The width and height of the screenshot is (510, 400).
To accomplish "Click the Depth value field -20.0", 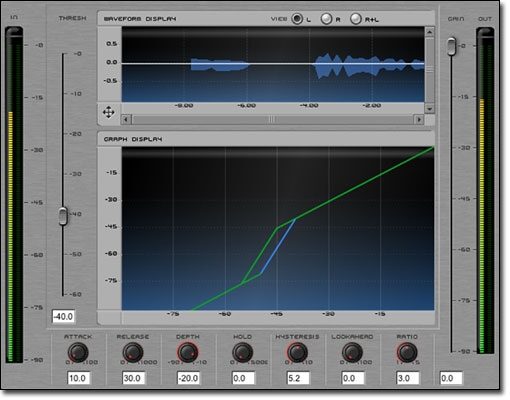I will [x=188, y=378].
